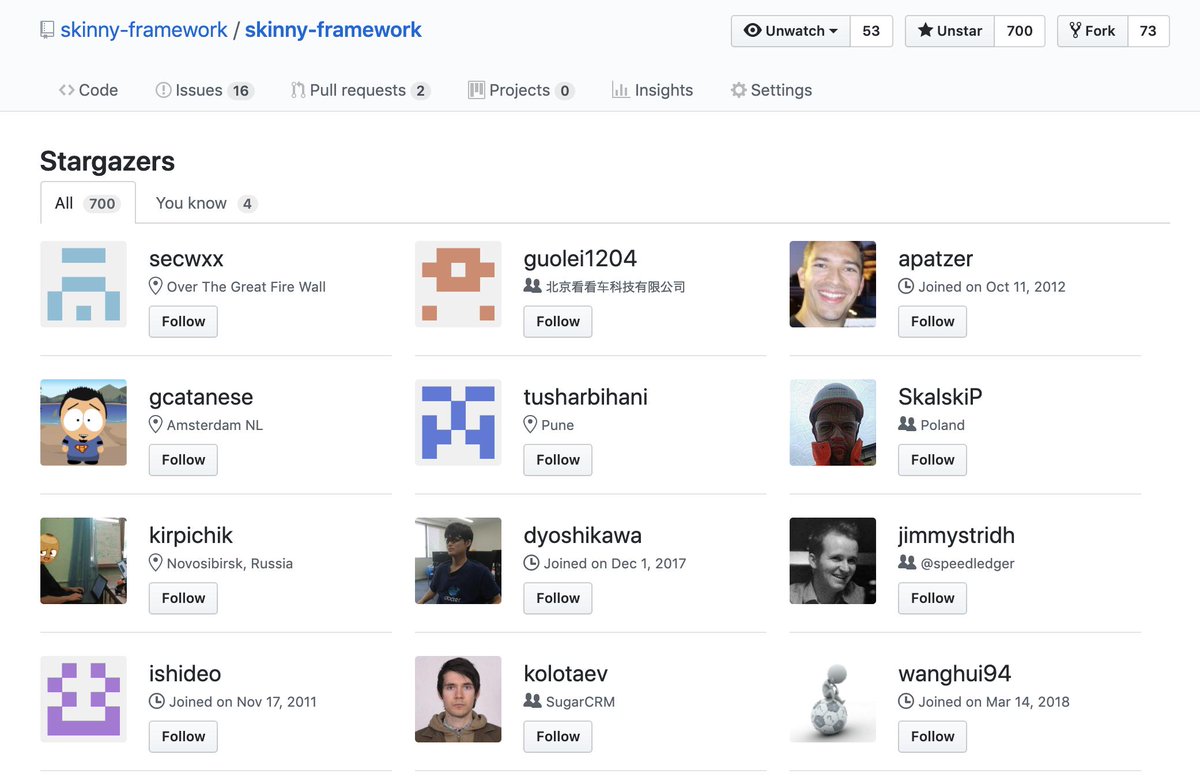The width and height of the screenshot is (1200, 777).
Task: Open SkalskiP's profile photo
Action: coord(833,422)
